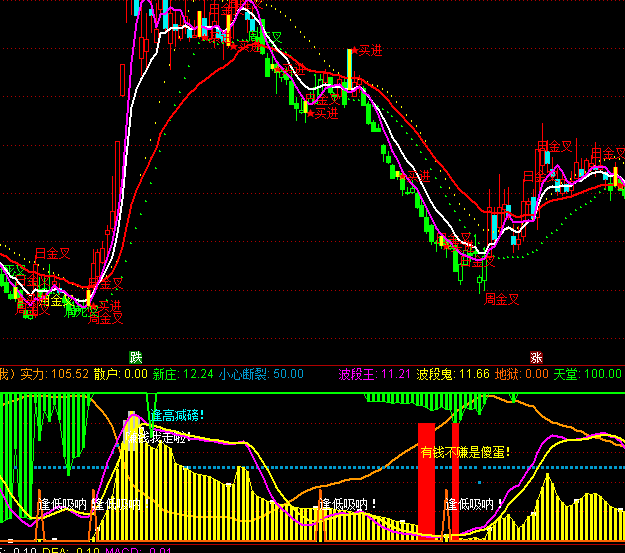Select the 天堂: 100.00 indicator label
This screenshot has width=625, height=553.
[x=587, y=374]
